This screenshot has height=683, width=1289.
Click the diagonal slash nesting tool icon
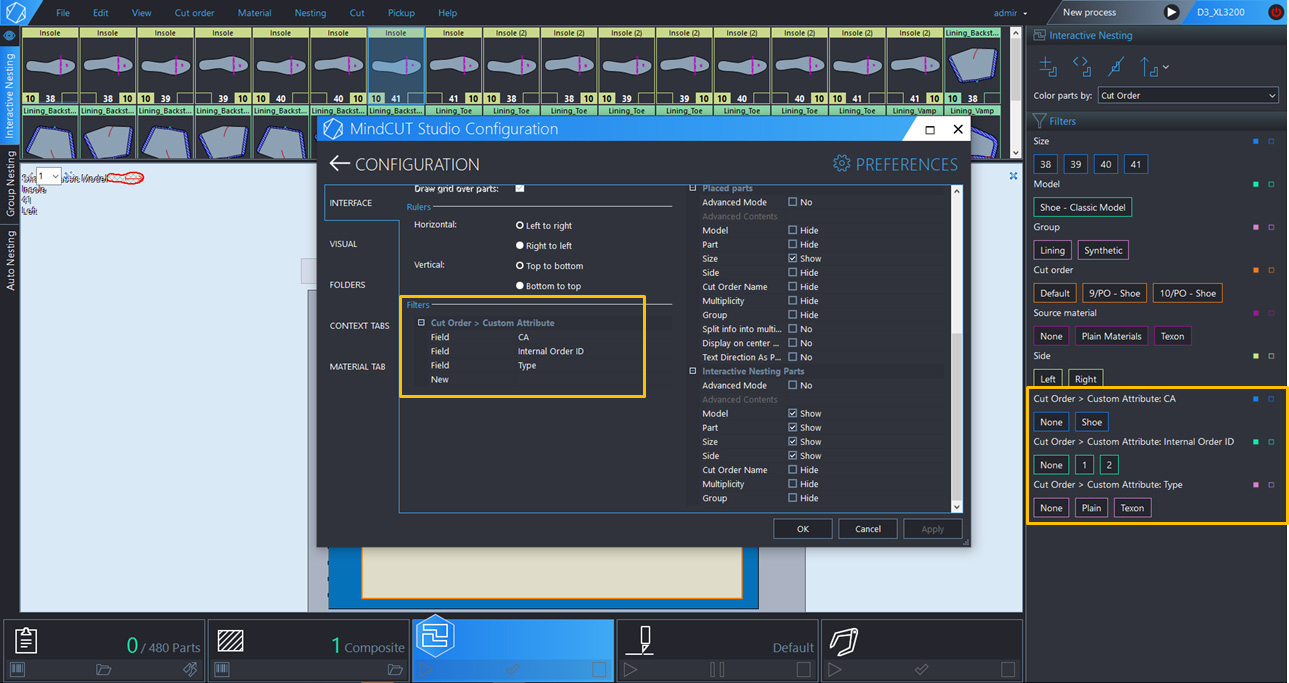(x=1116, y=67)
